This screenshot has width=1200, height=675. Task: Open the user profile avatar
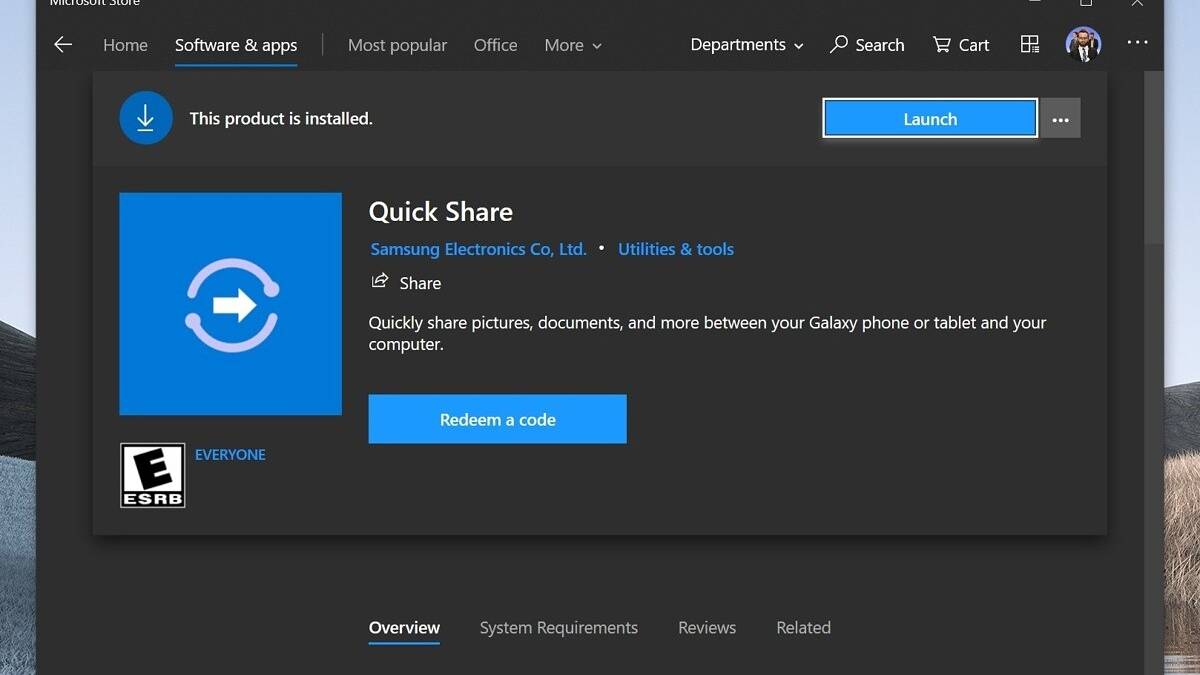(1083, 44)
